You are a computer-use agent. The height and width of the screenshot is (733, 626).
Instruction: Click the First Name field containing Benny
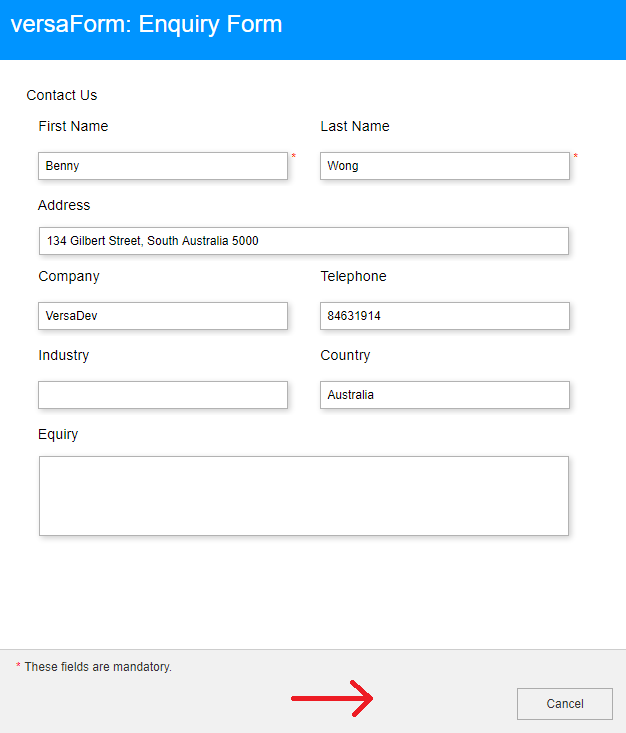coord(163,166)
